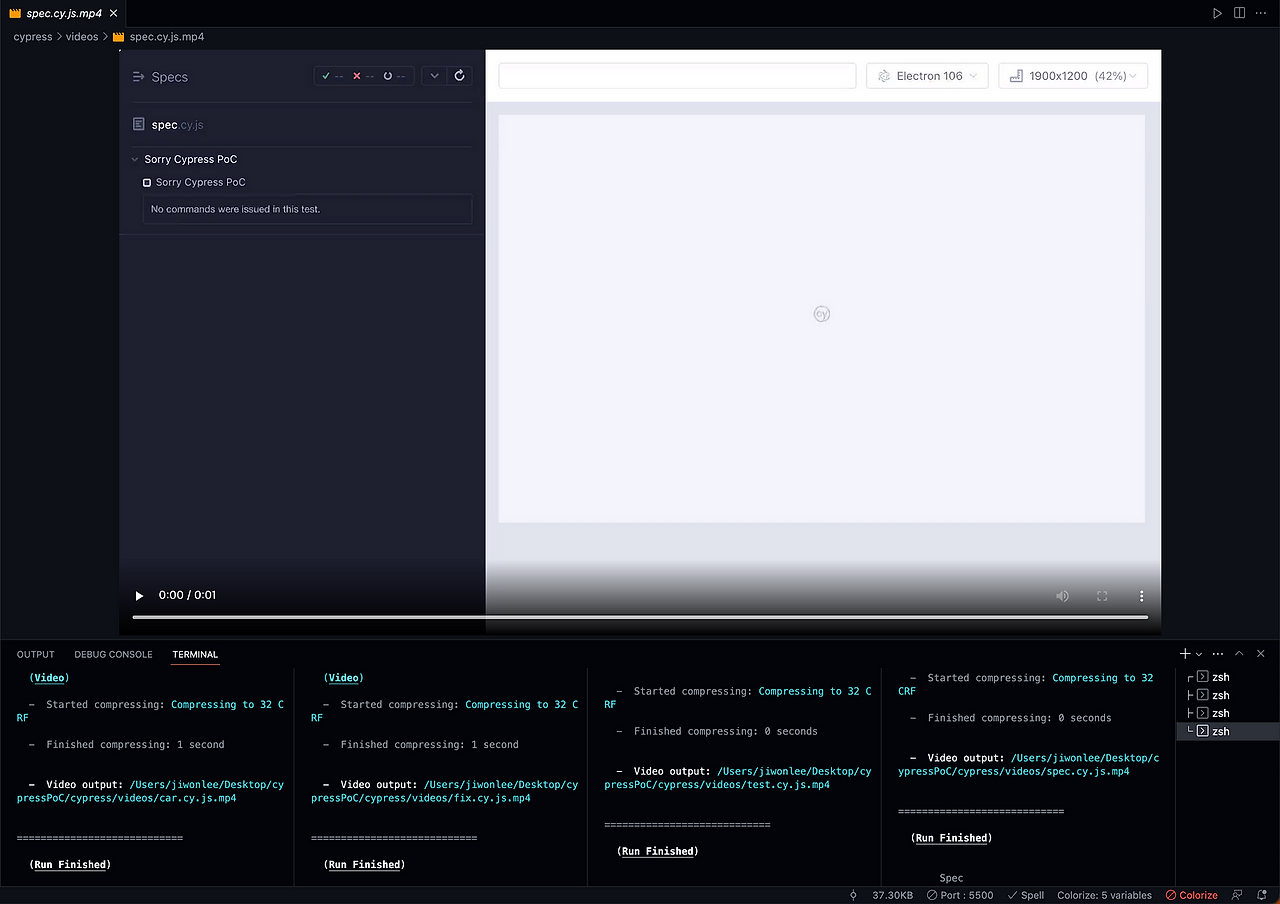Open the Specs list icon in Cypress
The image size is (1280, 904).
[x=139, y=77]
